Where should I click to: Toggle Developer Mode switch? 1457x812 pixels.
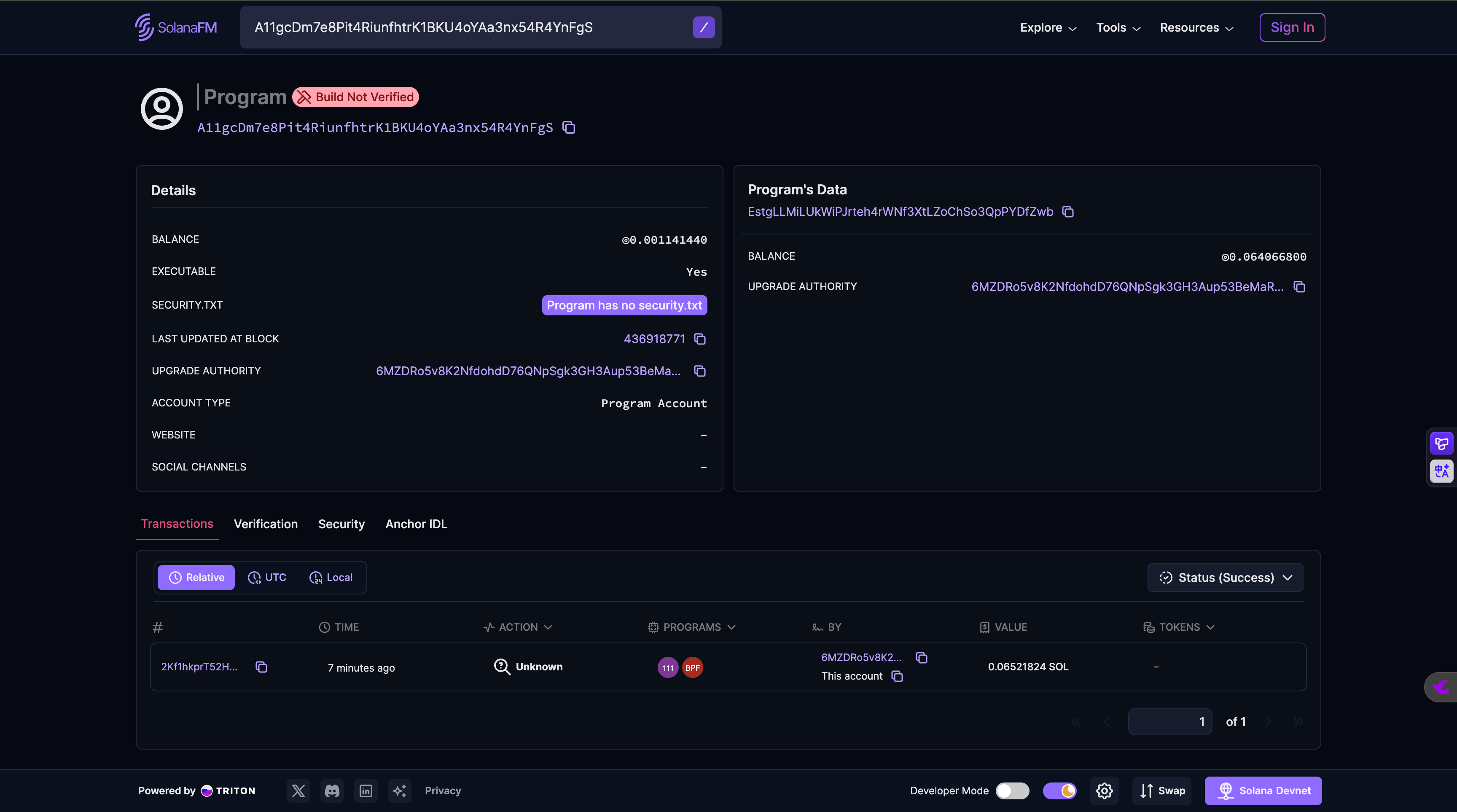click(x=1012, y=790)
